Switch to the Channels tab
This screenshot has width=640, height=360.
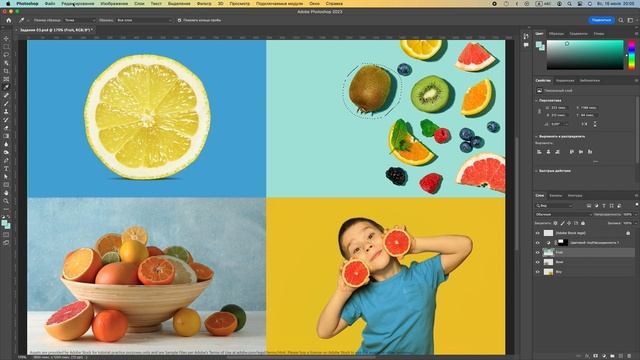(x=556, y=196)
